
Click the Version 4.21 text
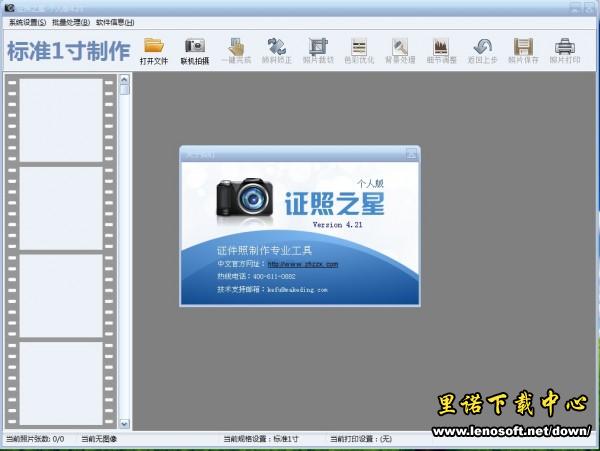pos(337,225)
